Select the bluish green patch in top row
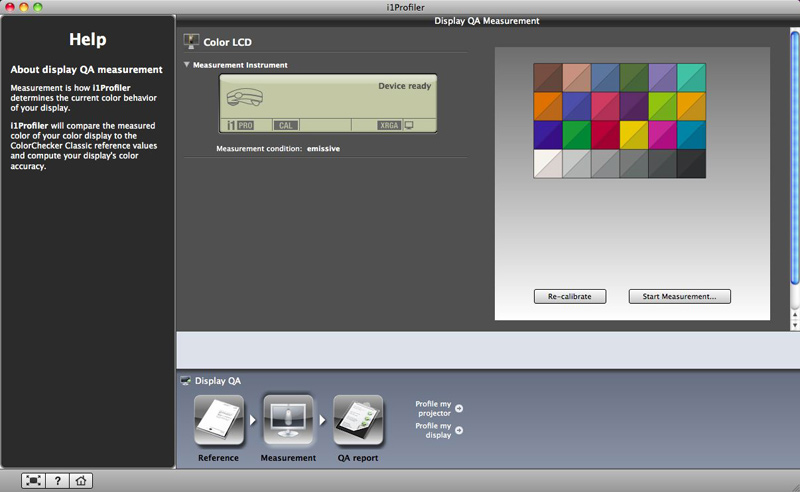The image size is (800, 492). (x=691, y=78)
